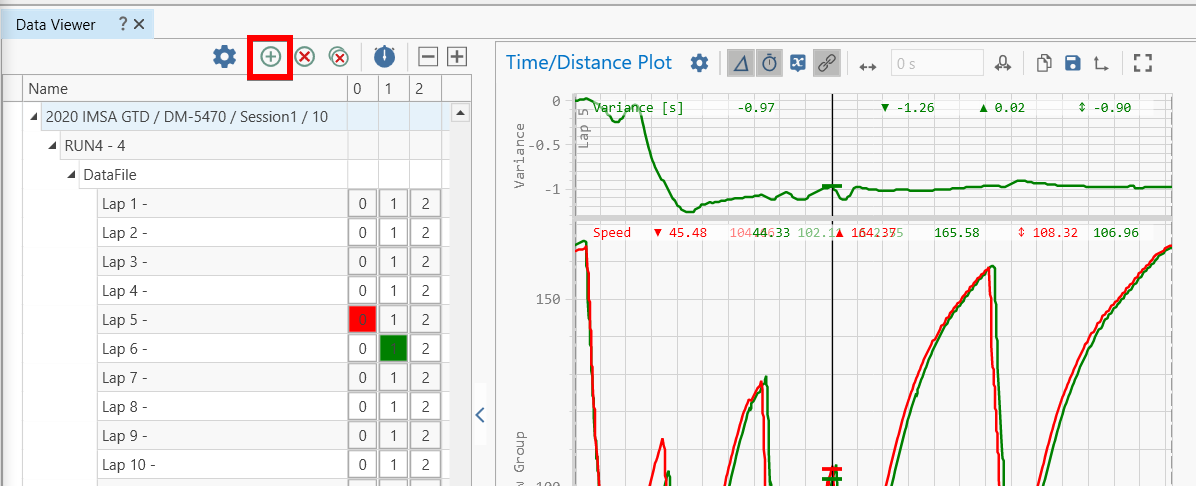The width and height of the screenshot is (1196, 486).
Task: Click the red slot 0 cell for Lap 5
Action: (362, 320)
